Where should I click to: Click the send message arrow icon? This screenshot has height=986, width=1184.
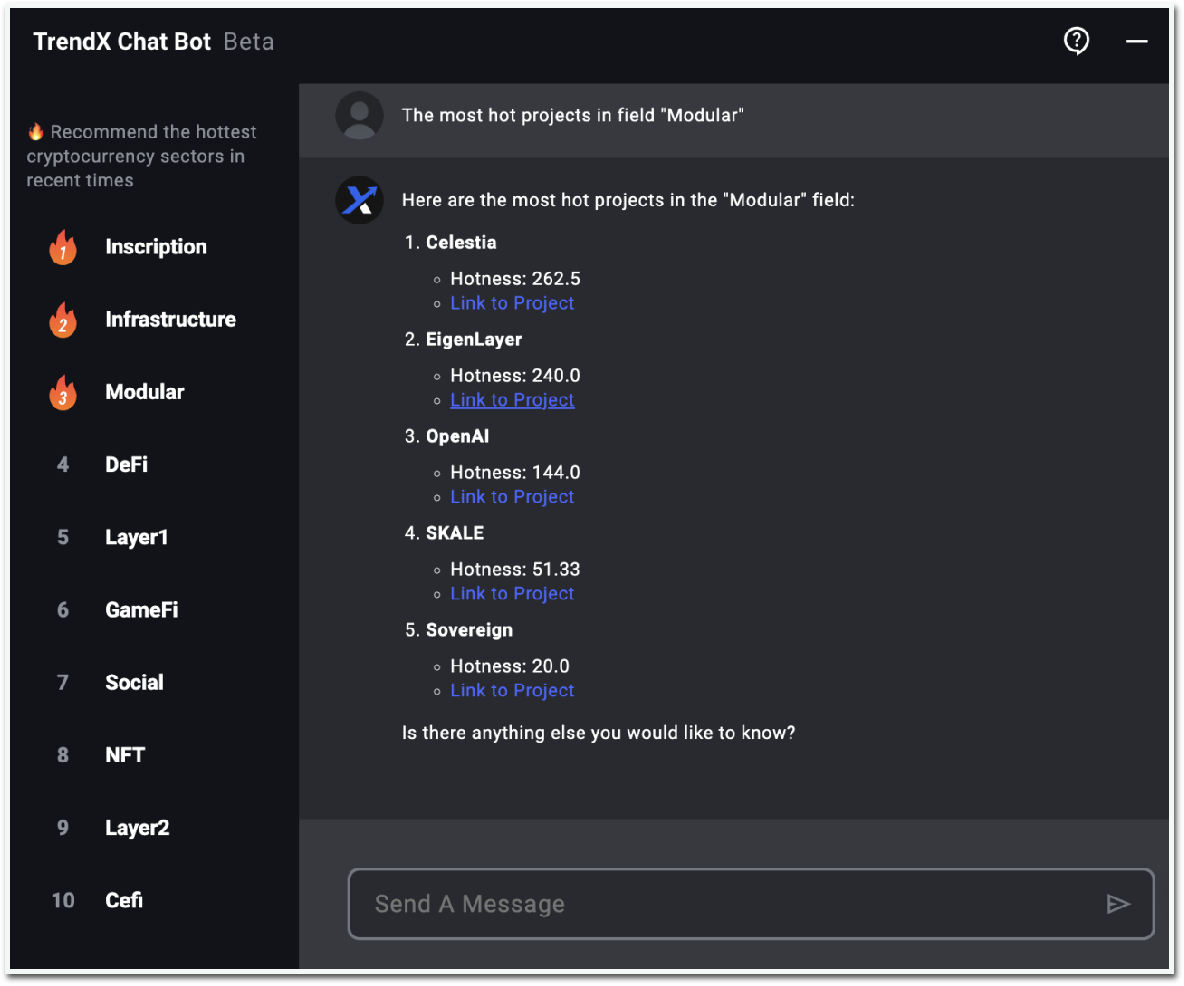(x=1118, y=904)
